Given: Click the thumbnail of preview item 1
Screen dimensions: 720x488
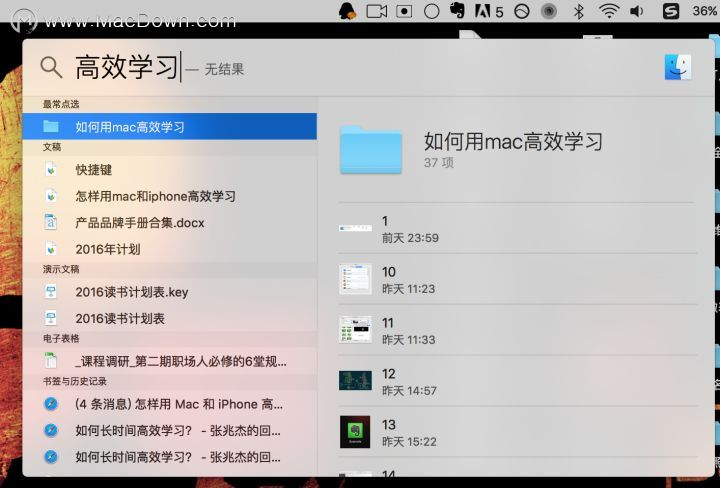Looking at the screenshot, I should click(355, 228).
